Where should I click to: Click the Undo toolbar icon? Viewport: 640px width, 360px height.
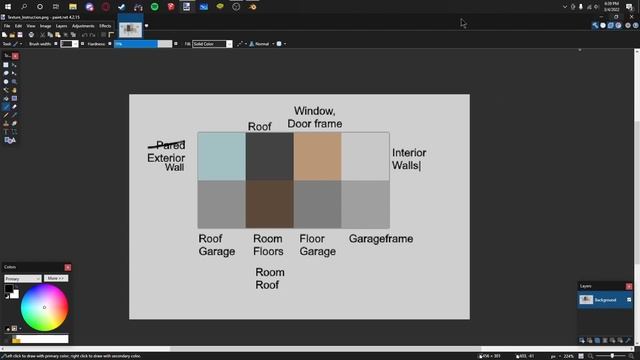tap(84, 35)
